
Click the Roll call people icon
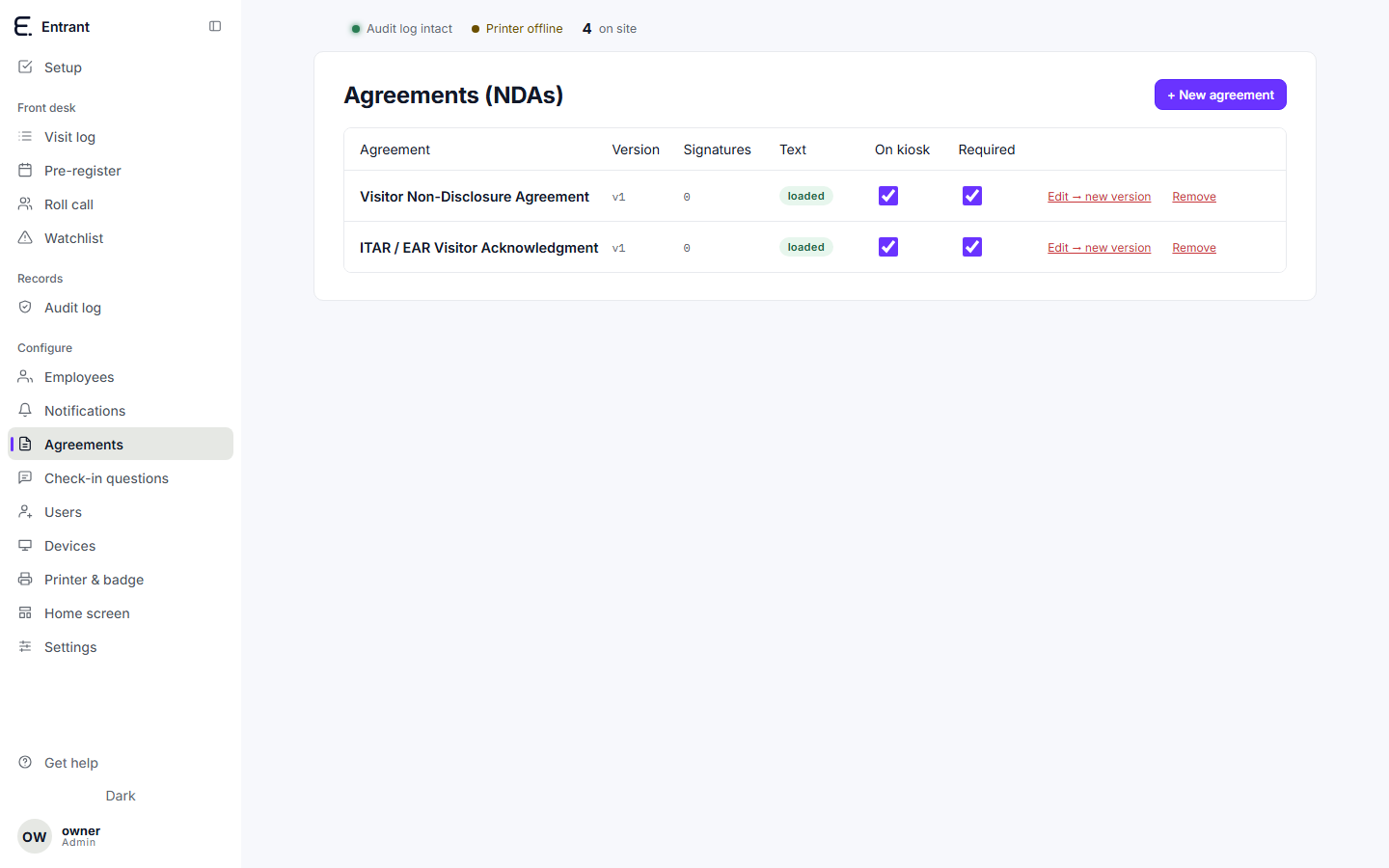pos(25,203)
